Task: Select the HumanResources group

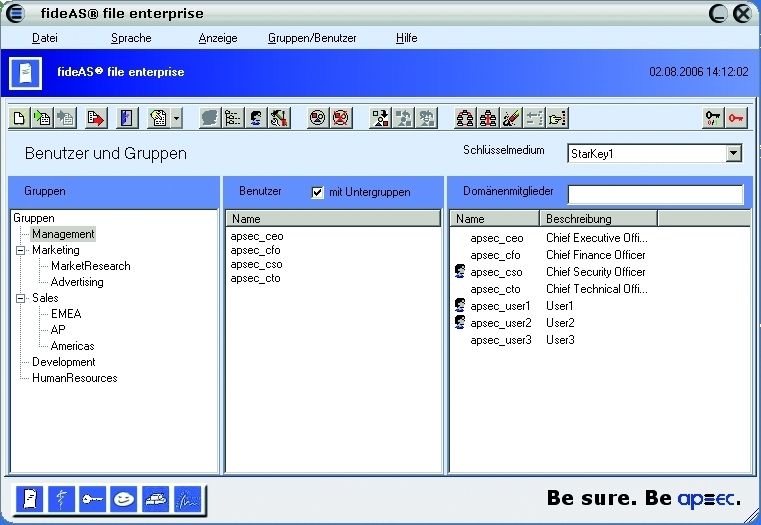Action: pos(75,378)
